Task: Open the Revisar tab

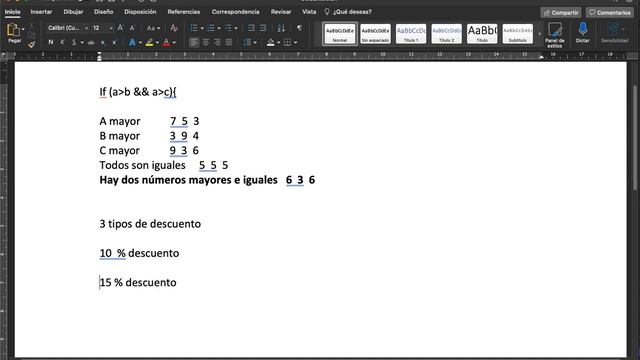Action: (x=281, y=12)
